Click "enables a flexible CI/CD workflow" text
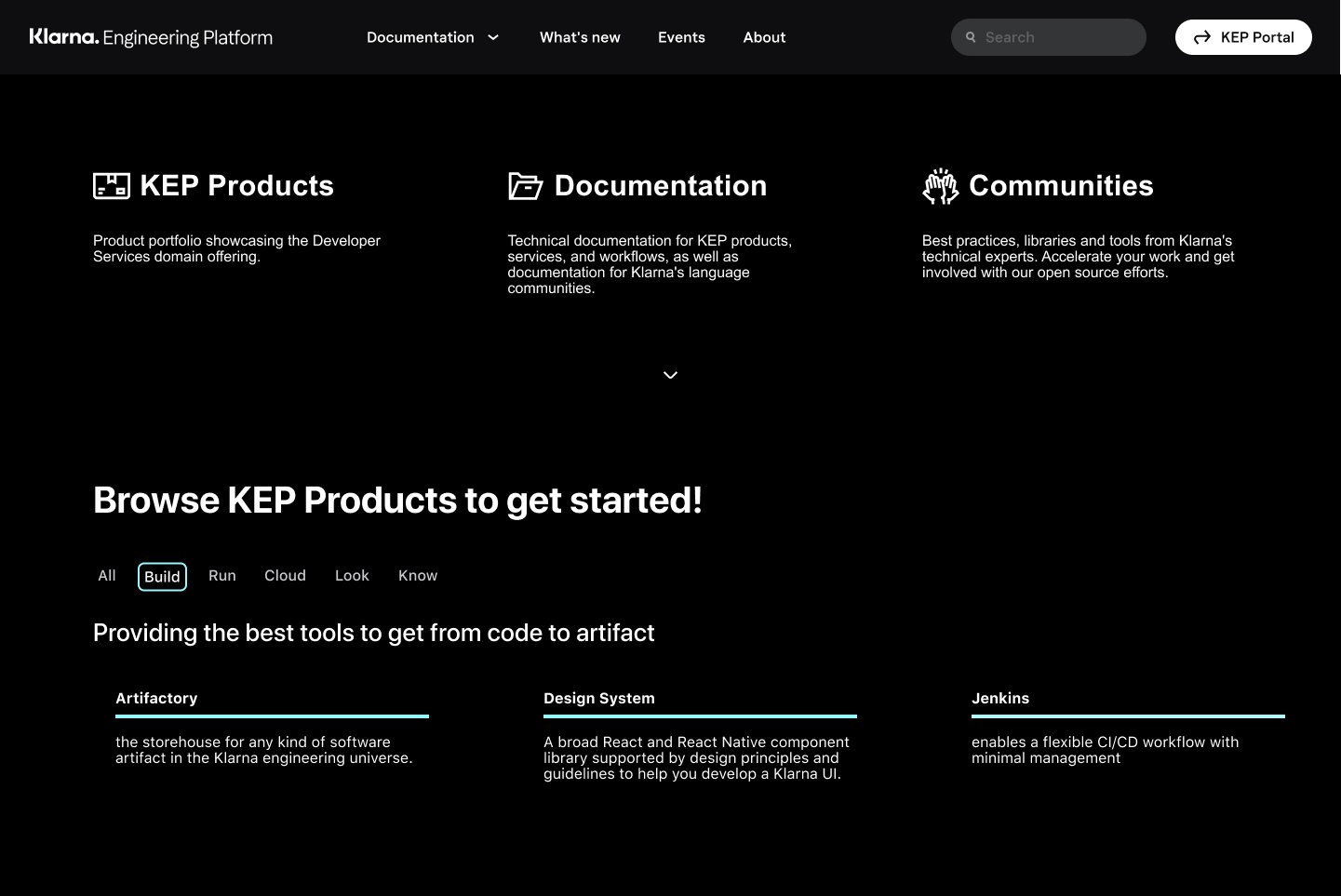This screenshot has width=1341, height=896. click(1105, 750)
